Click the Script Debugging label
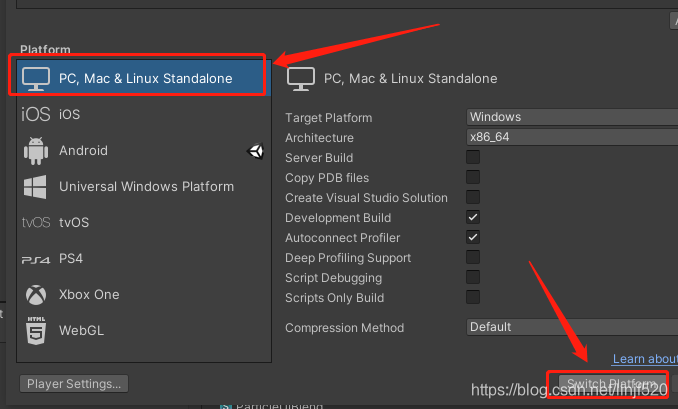 coord(333,278)
